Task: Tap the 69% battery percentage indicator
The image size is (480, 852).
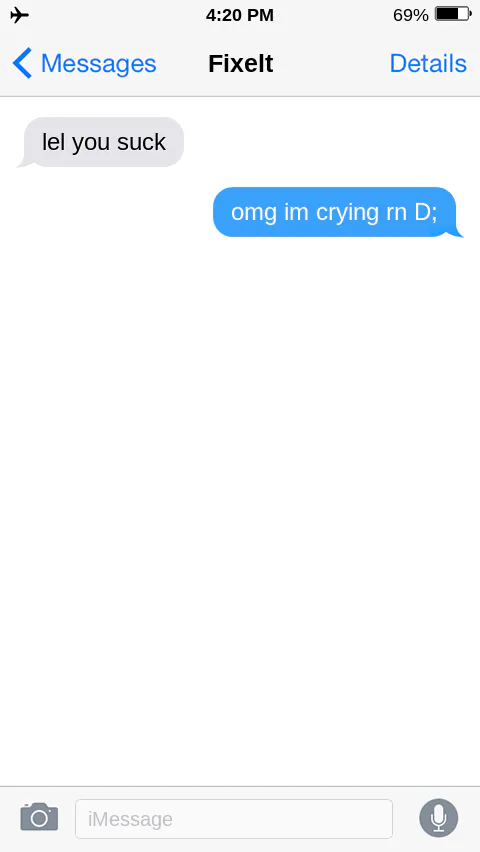Action: coord(410,15)
